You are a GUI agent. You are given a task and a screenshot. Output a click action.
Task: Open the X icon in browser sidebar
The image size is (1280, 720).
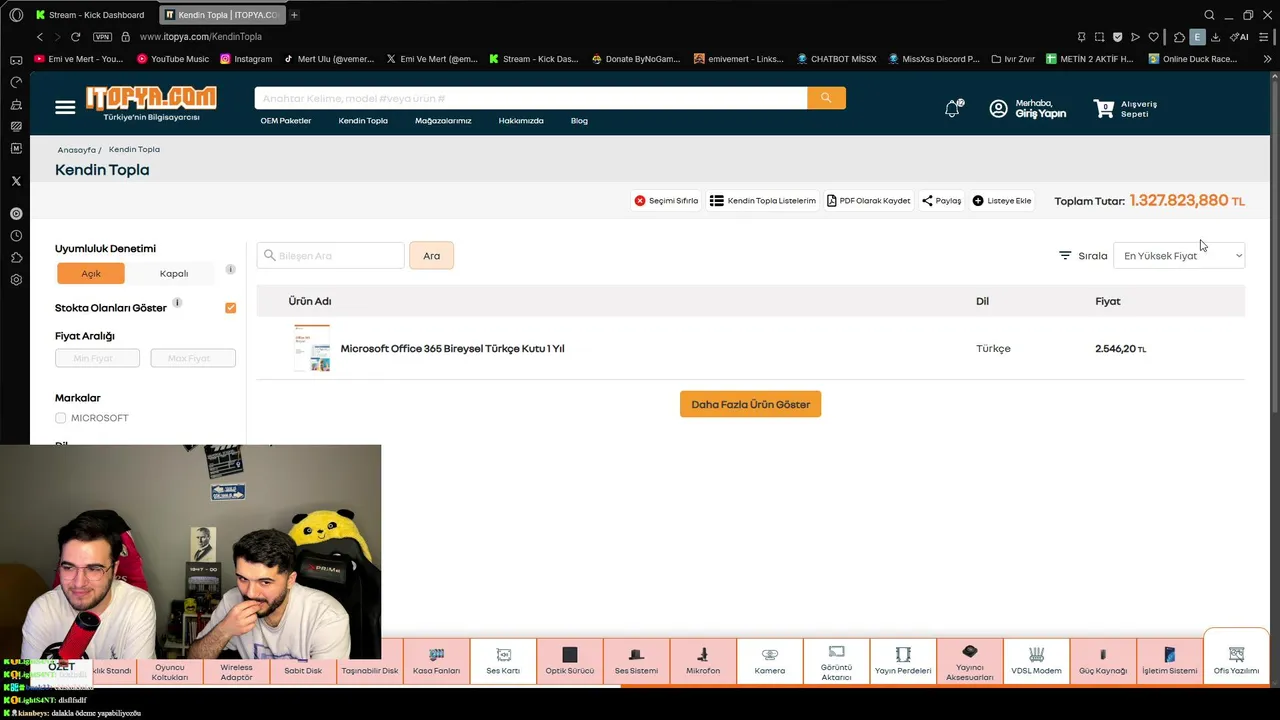pos(15,181)
